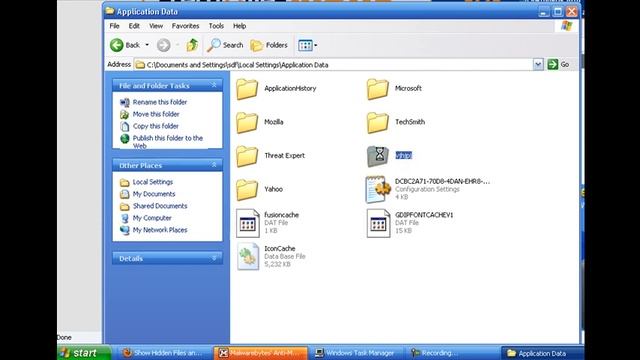Click Rename this folder link
This screenshot has height=360, width=640.
pyautogui.click(x=160, y=102)
